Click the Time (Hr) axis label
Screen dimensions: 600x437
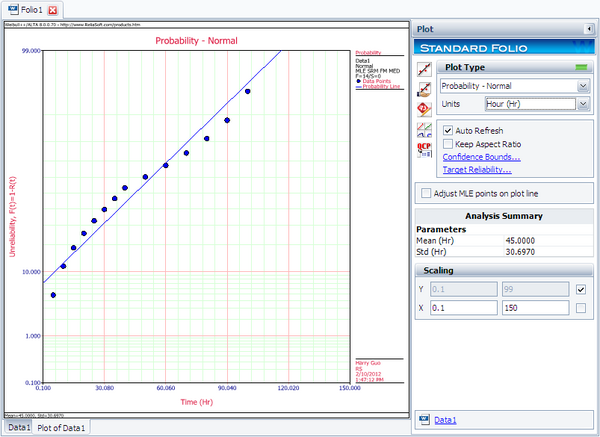point(197,402)
